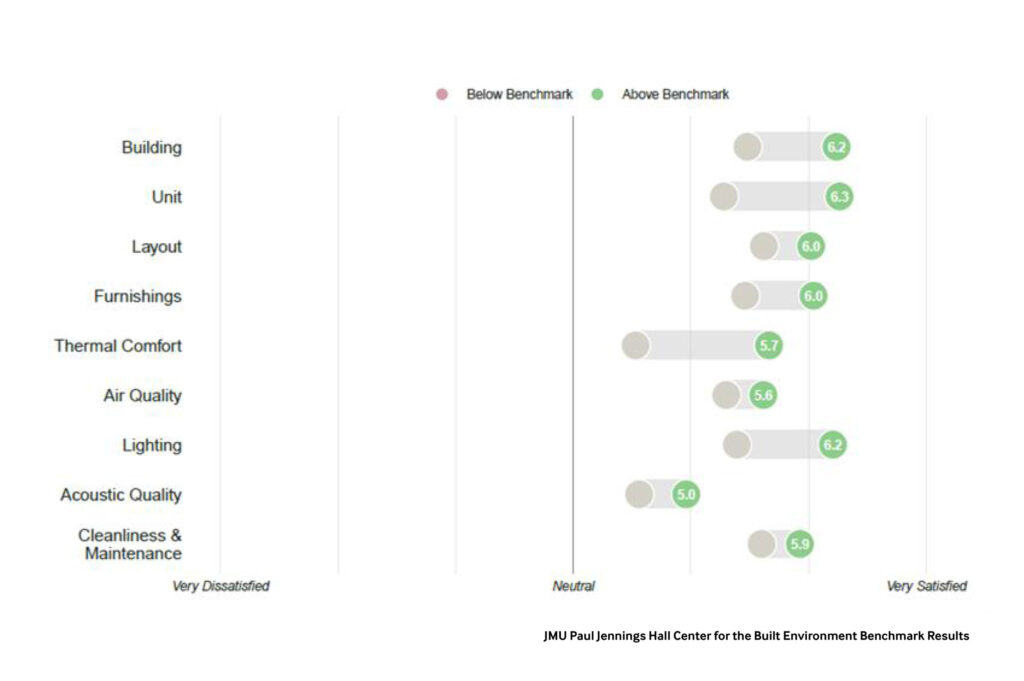The height and width of the screenshot is (681, 1024).
Task: Select the 5.7 Thermal Comfort score marker
Action: [x=769, y=346]
